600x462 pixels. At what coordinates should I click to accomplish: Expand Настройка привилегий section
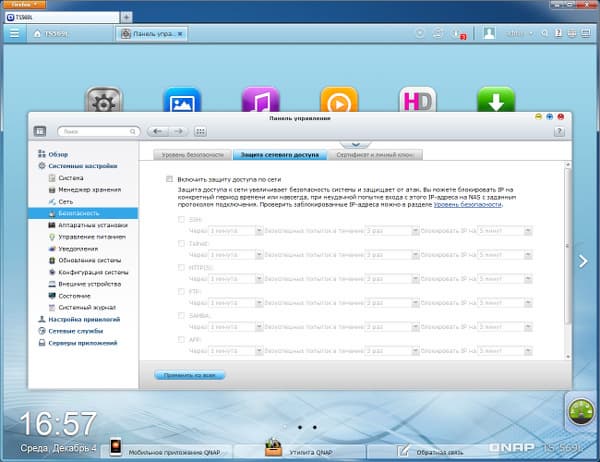click(84, 319)
